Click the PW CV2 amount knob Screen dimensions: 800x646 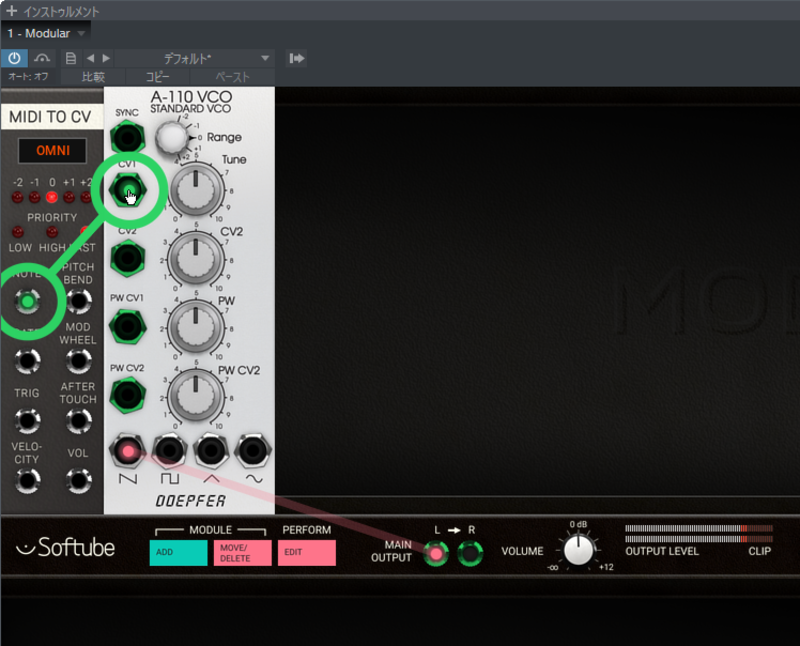196,396
